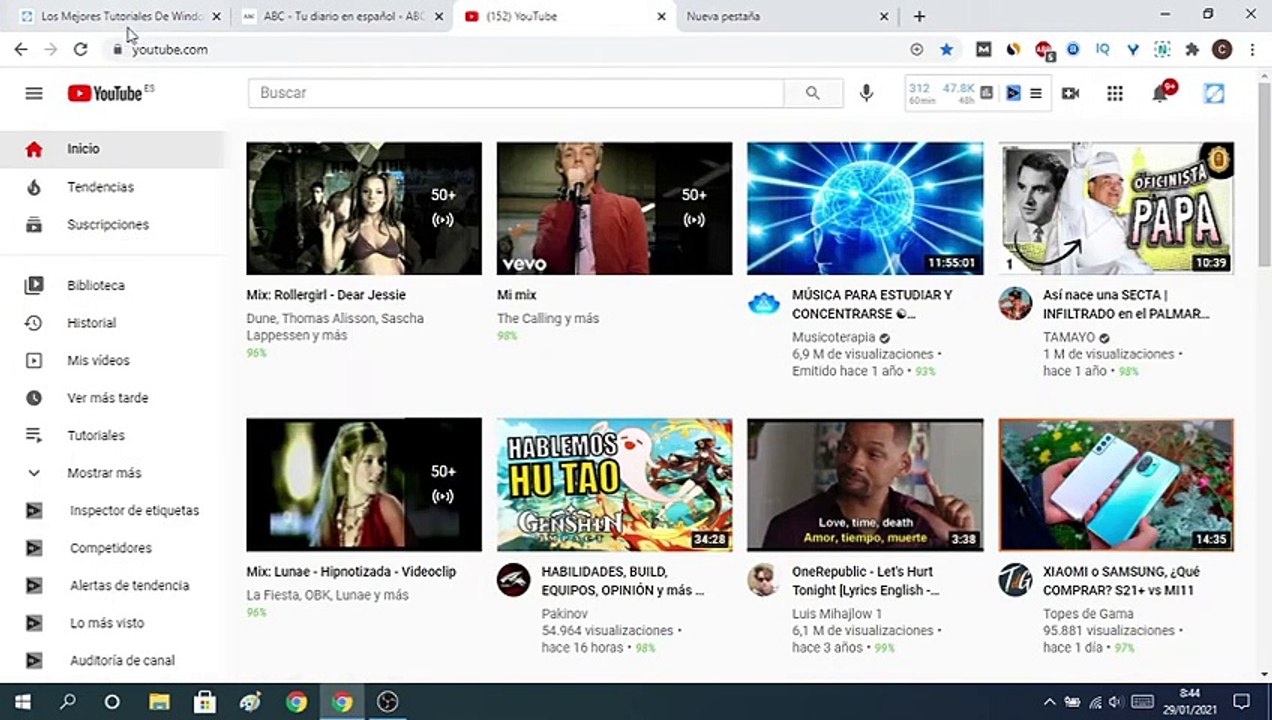Click the TAMAYO channel avatar
This screenshot has height=720, width=1272.
pos(1015,303)
